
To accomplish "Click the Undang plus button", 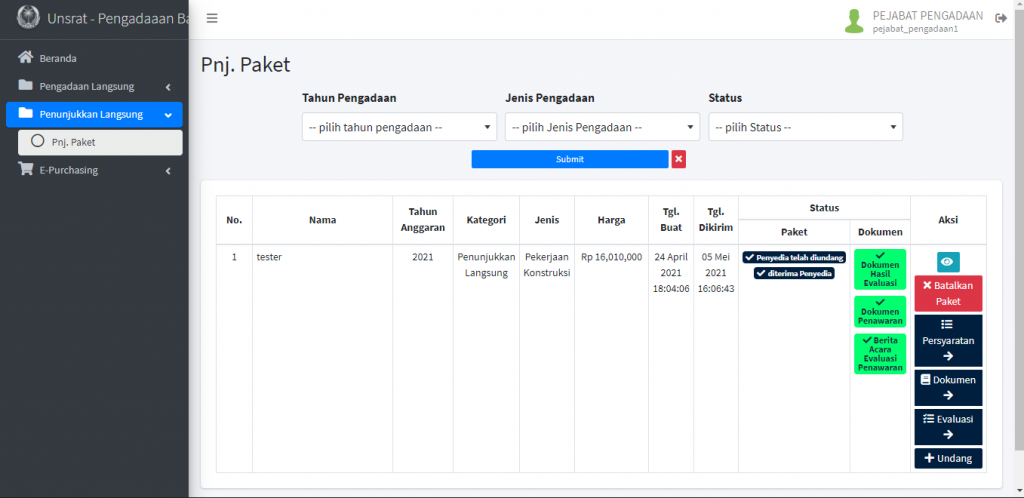I will [948, 458].
